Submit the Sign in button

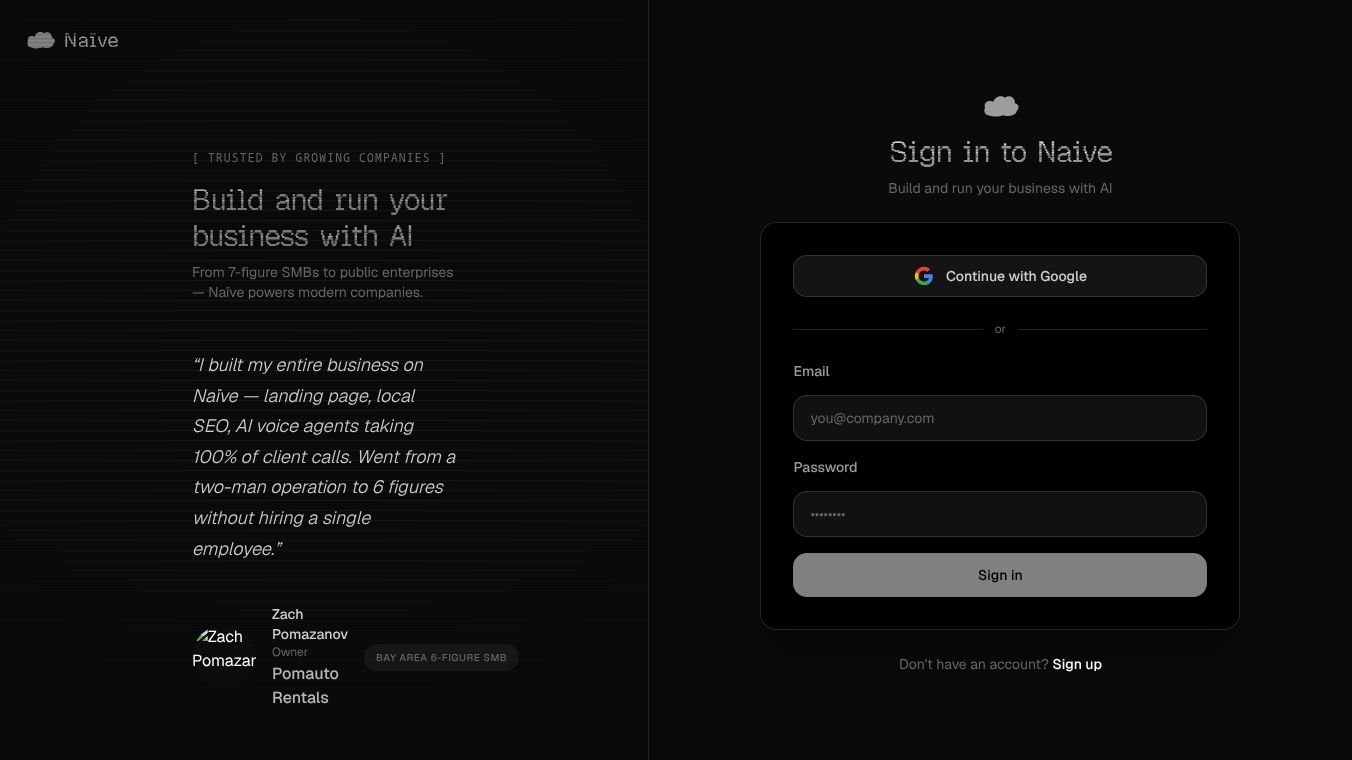[1000, 575]
